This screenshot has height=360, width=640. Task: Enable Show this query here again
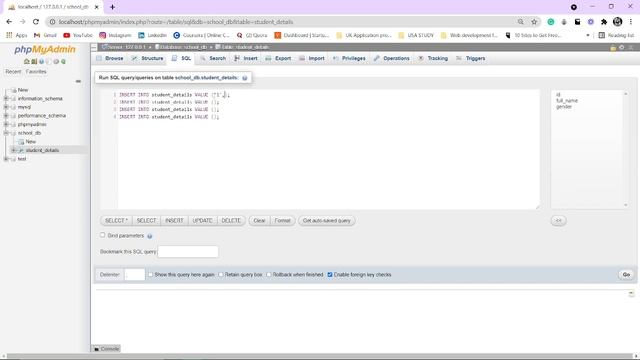(x=151, y=275)
